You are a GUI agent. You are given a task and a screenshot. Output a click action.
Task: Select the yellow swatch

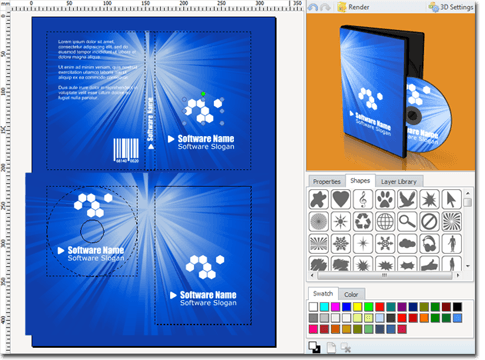pos(357,307)
